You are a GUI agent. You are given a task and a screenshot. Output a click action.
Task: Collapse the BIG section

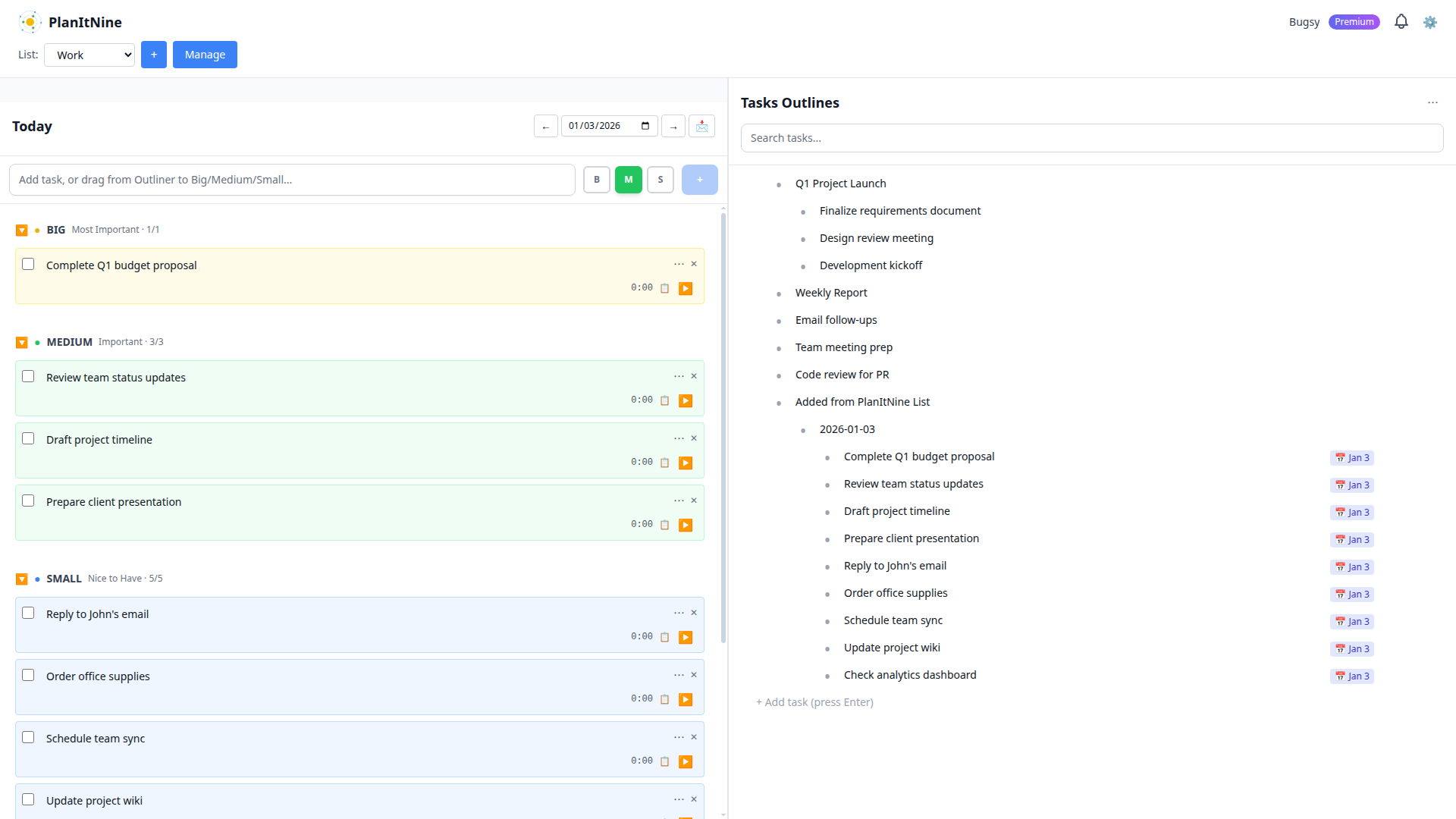pyautogui.click(x=21, y=229)
